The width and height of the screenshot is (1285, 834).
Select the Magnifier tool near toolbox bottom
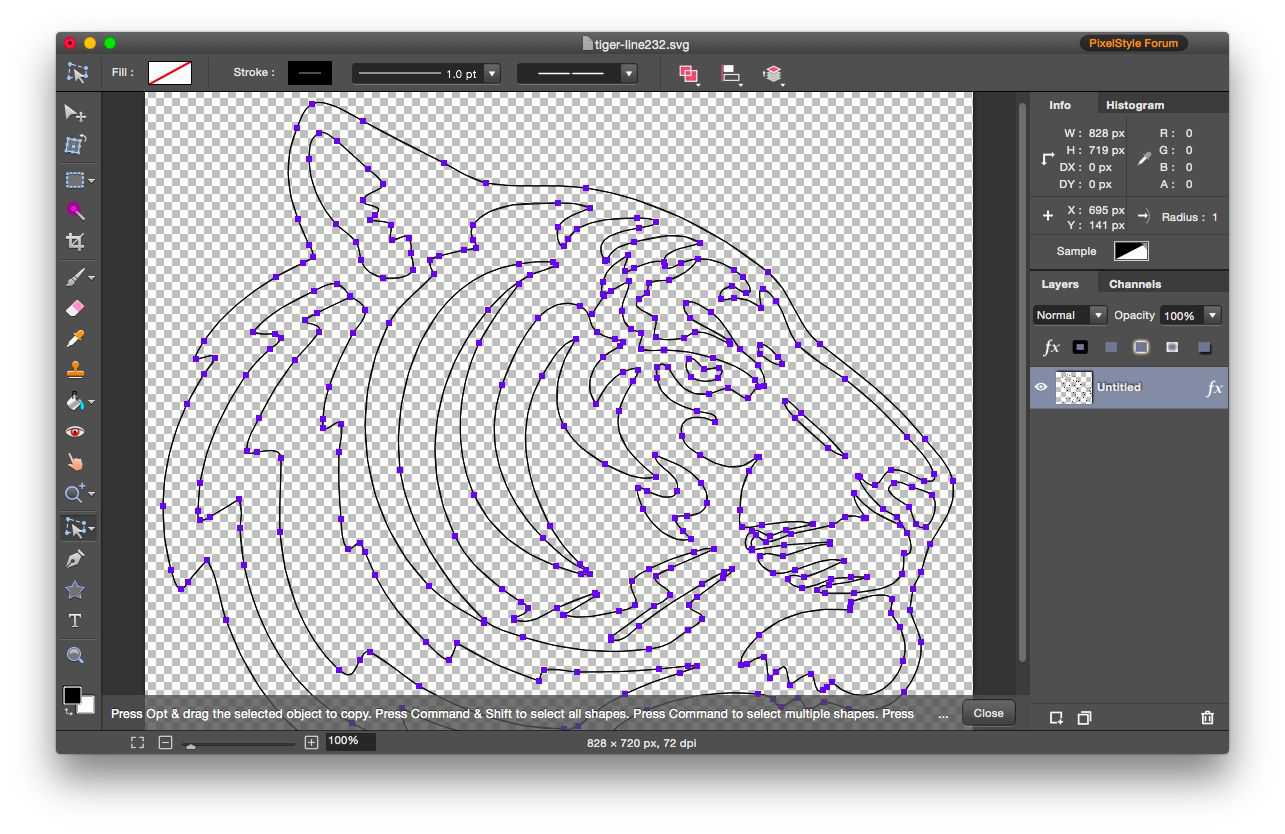pyautogui.click(x=75, y=655)
